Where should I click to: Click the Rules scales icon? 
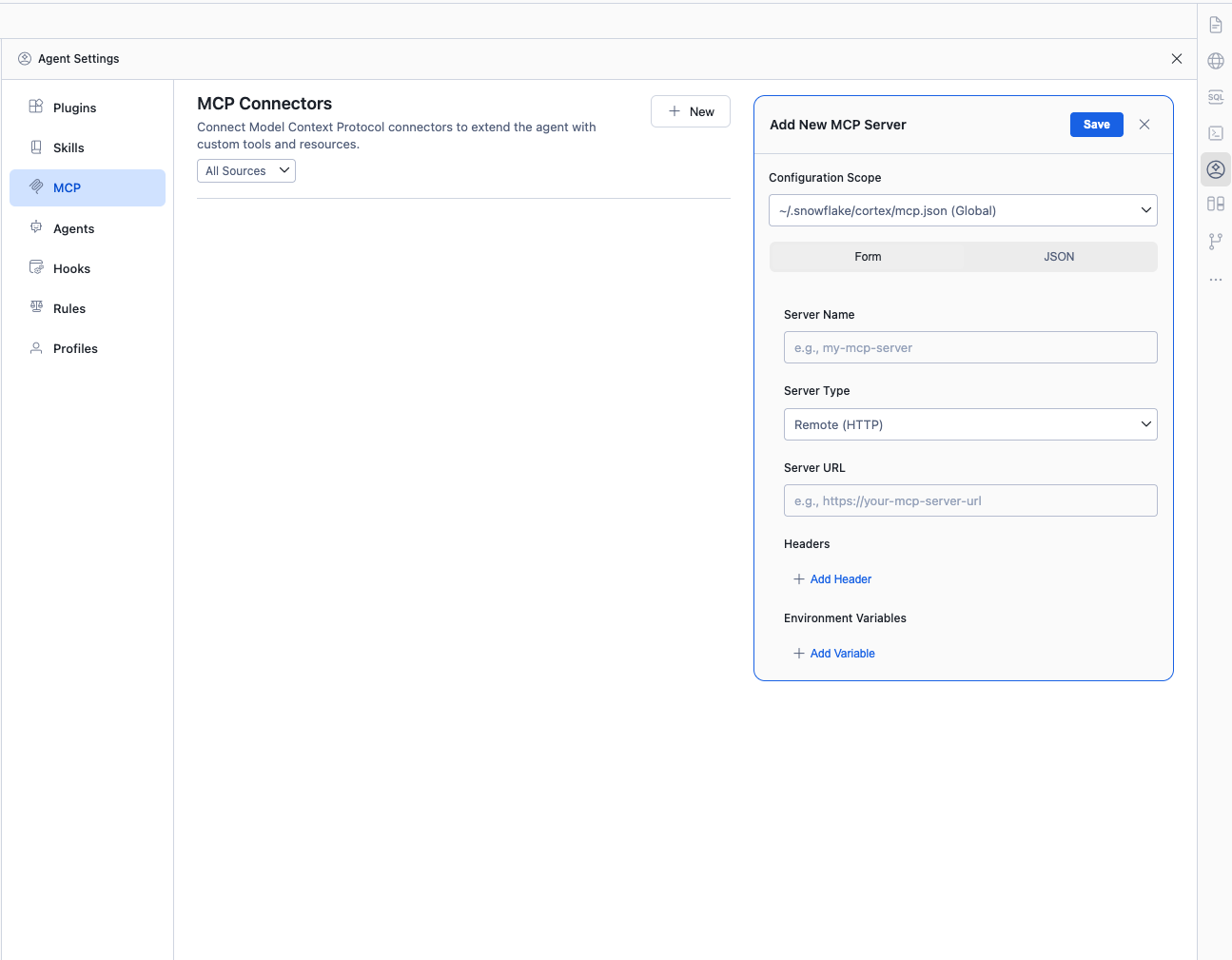point(36,306)
